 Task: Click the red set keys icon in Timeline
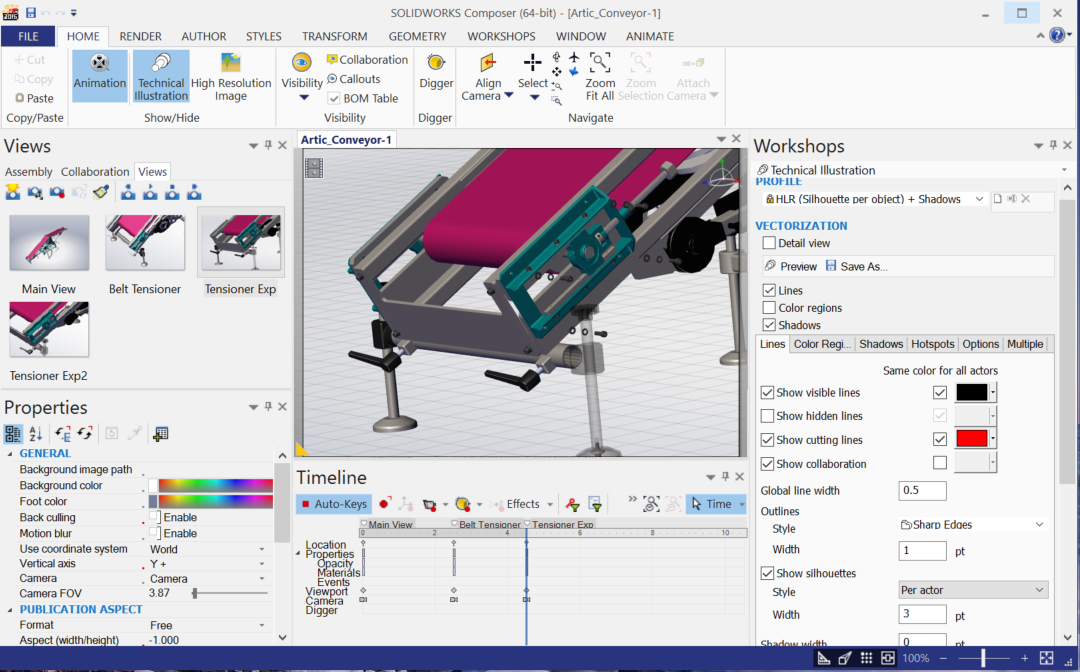(x=384, y=504)
